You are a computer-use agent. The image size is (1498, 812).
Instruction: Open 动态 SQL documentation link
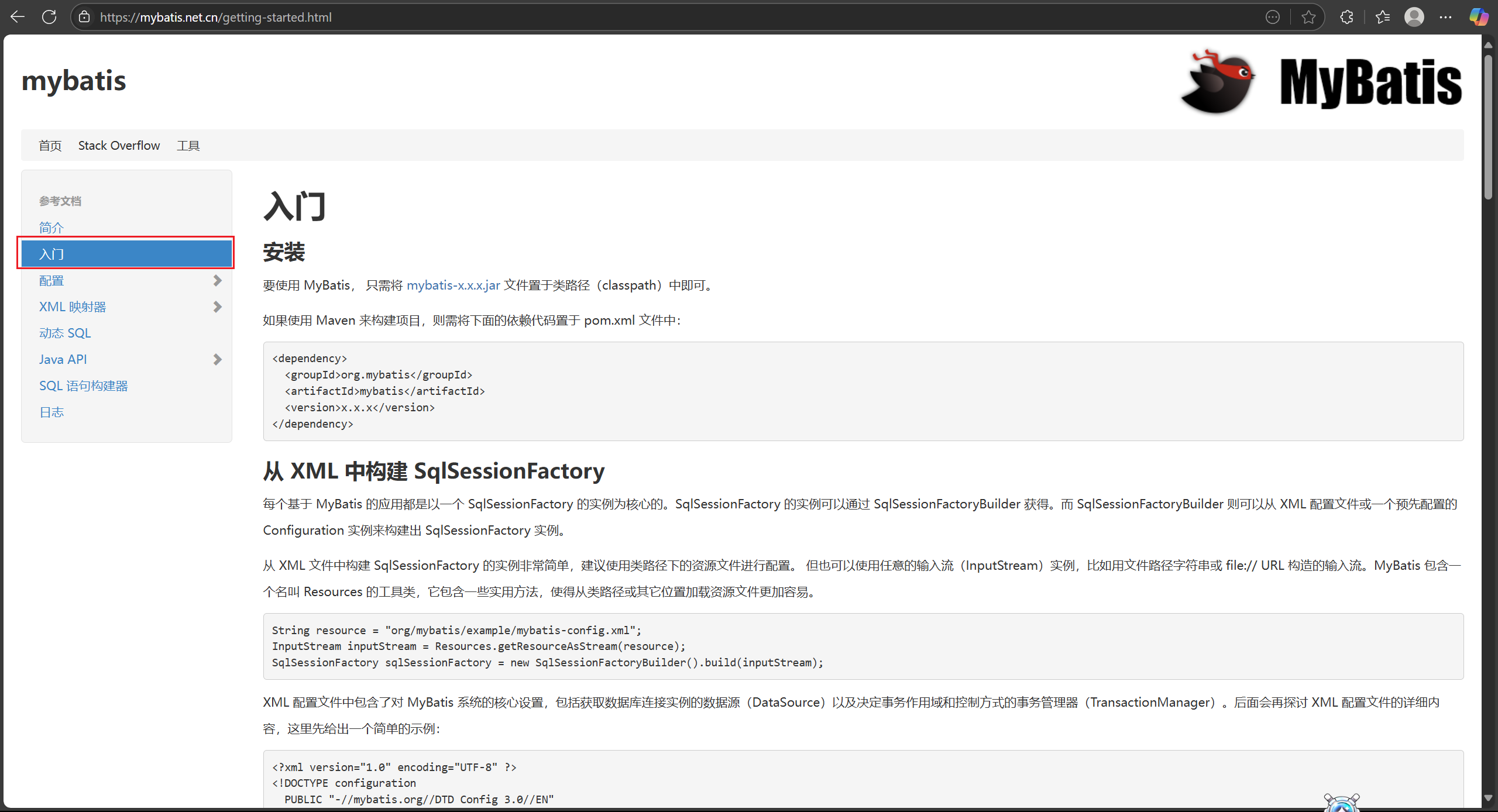tap(65, 333)
